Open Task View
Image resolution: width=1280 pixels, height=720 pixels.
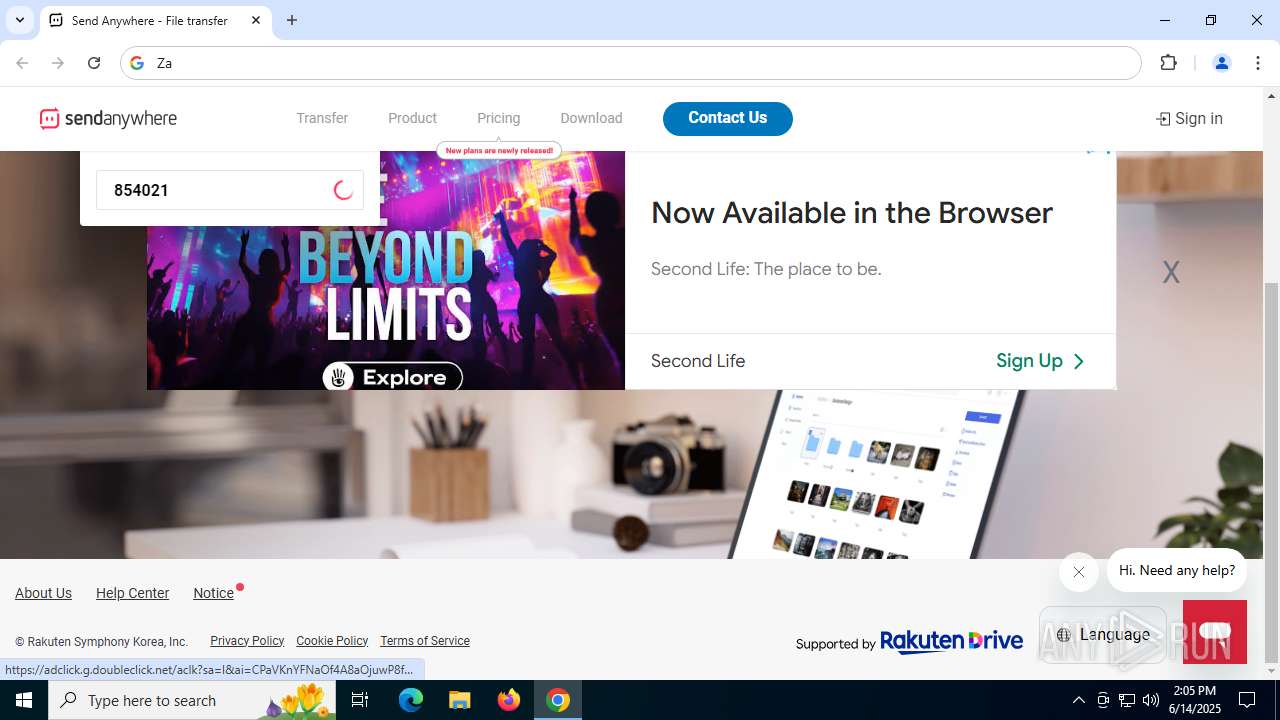tap(361, 700)
